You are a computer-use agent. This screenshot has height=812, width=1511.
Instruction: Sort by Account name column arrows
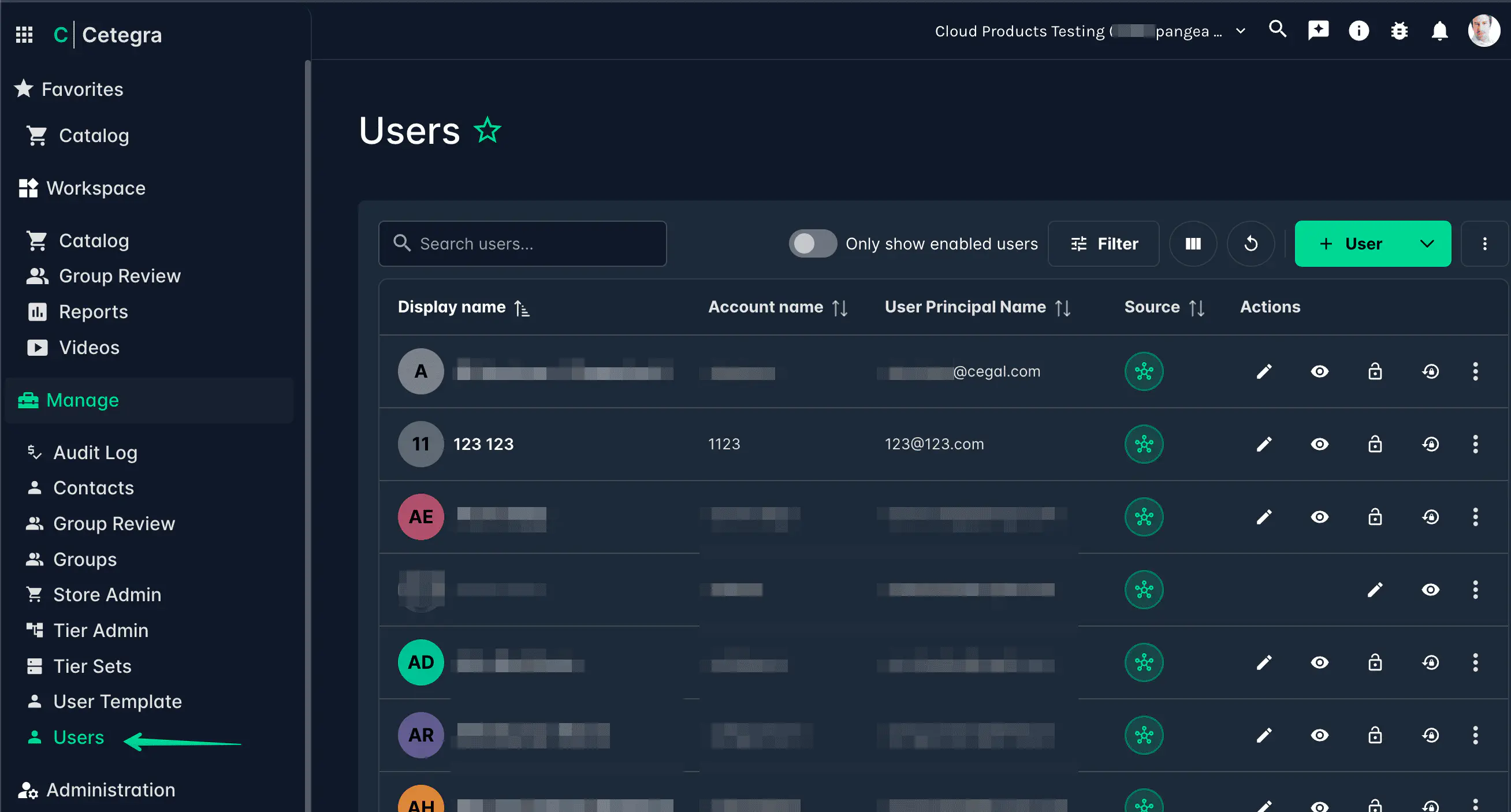coord(839,307)
